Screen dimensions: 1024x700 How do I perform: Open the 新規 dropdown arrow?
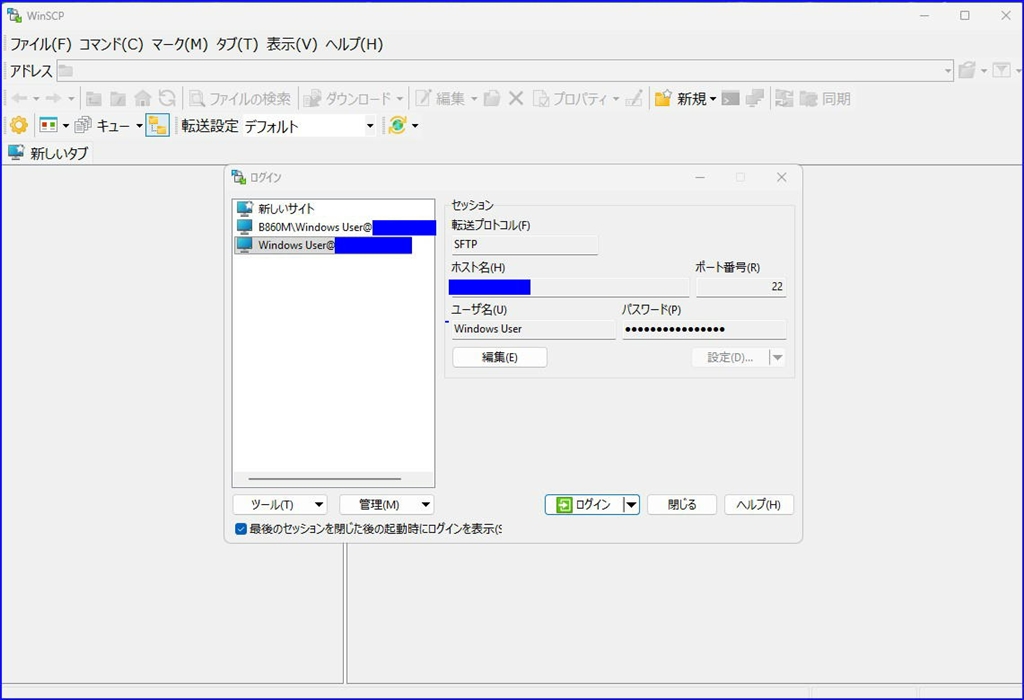pos(712,99)
